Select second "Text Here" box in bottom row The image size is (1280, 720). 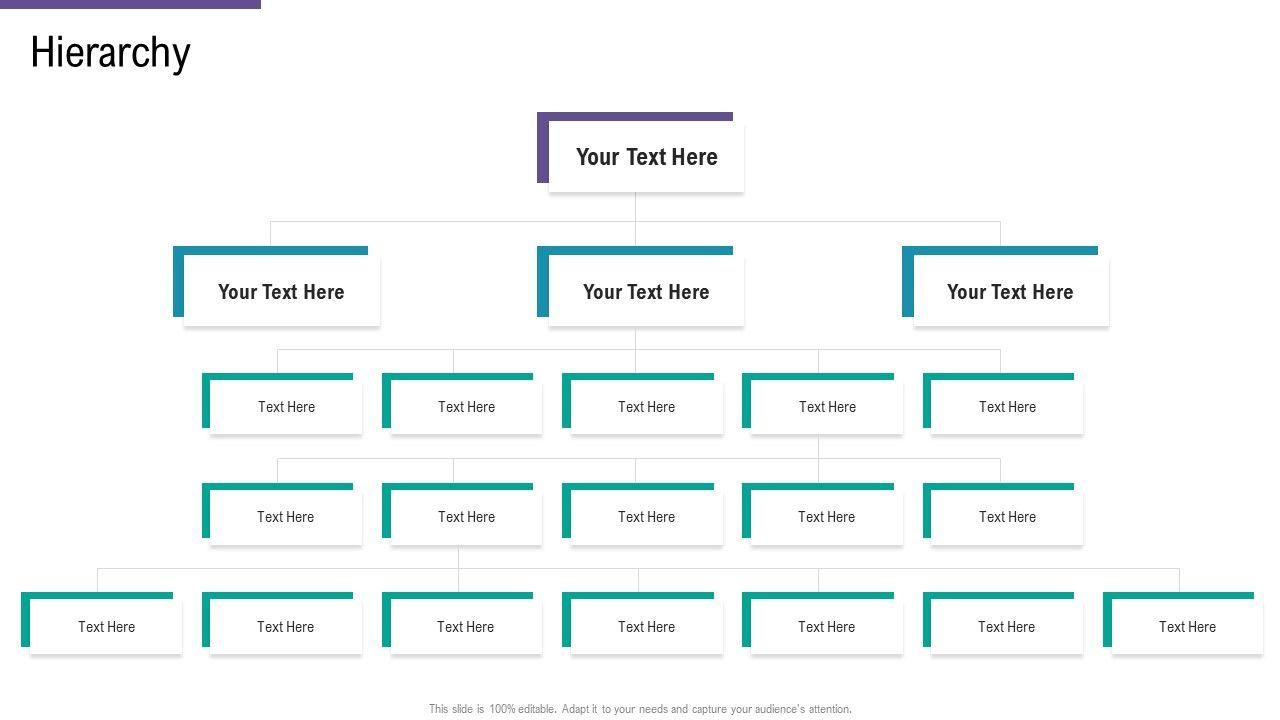click(285, 627)
